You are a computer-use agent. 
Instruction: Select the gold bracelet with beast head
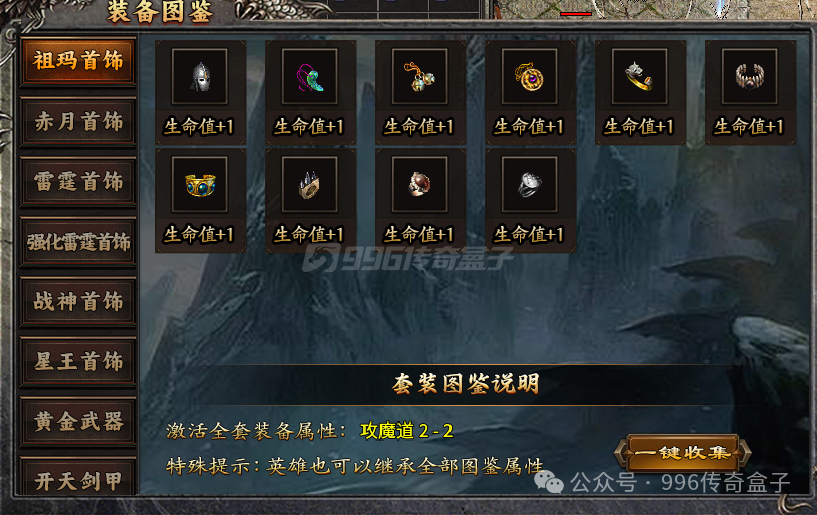coord(640,77)
